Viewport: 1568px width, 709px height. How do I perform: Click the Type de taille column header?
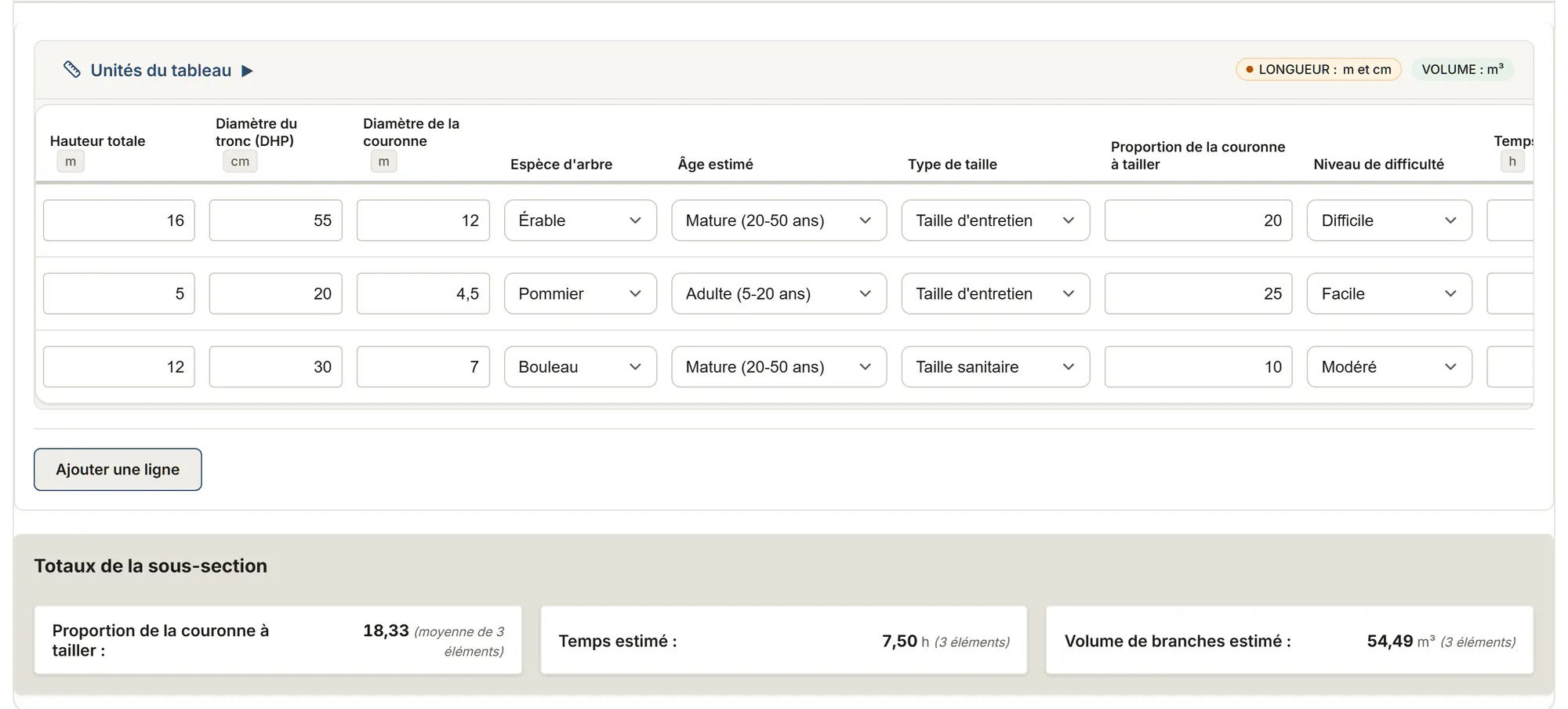pyautogui.click(x=953, y=164)
